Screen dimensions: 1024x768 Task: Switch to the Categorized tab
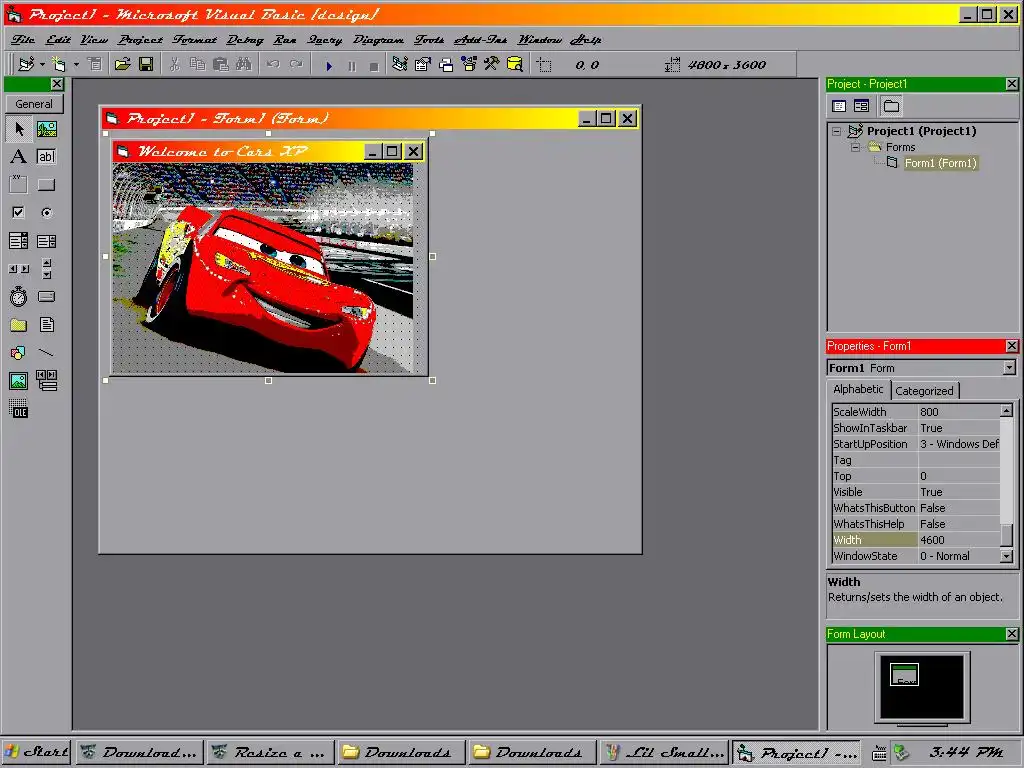(924, 391)
